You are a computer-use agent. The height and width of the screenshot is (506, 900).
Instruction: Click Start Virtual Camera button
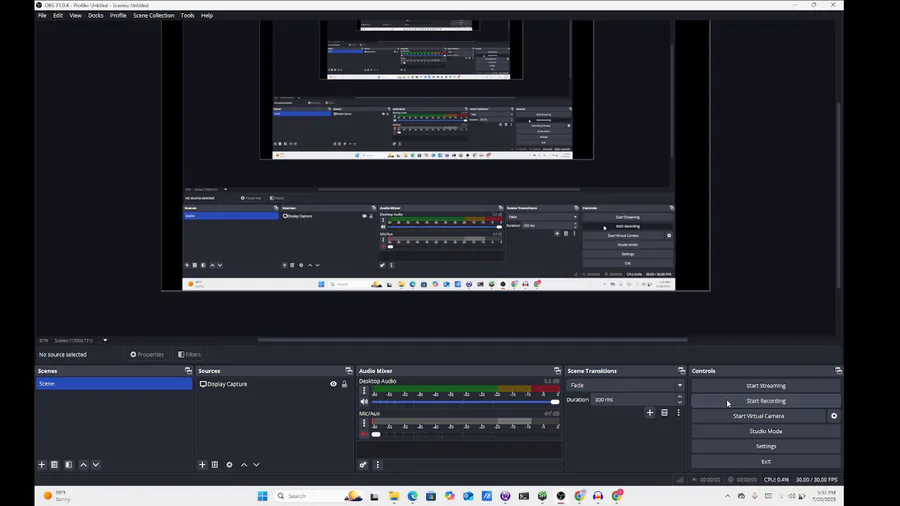[758, 416]
